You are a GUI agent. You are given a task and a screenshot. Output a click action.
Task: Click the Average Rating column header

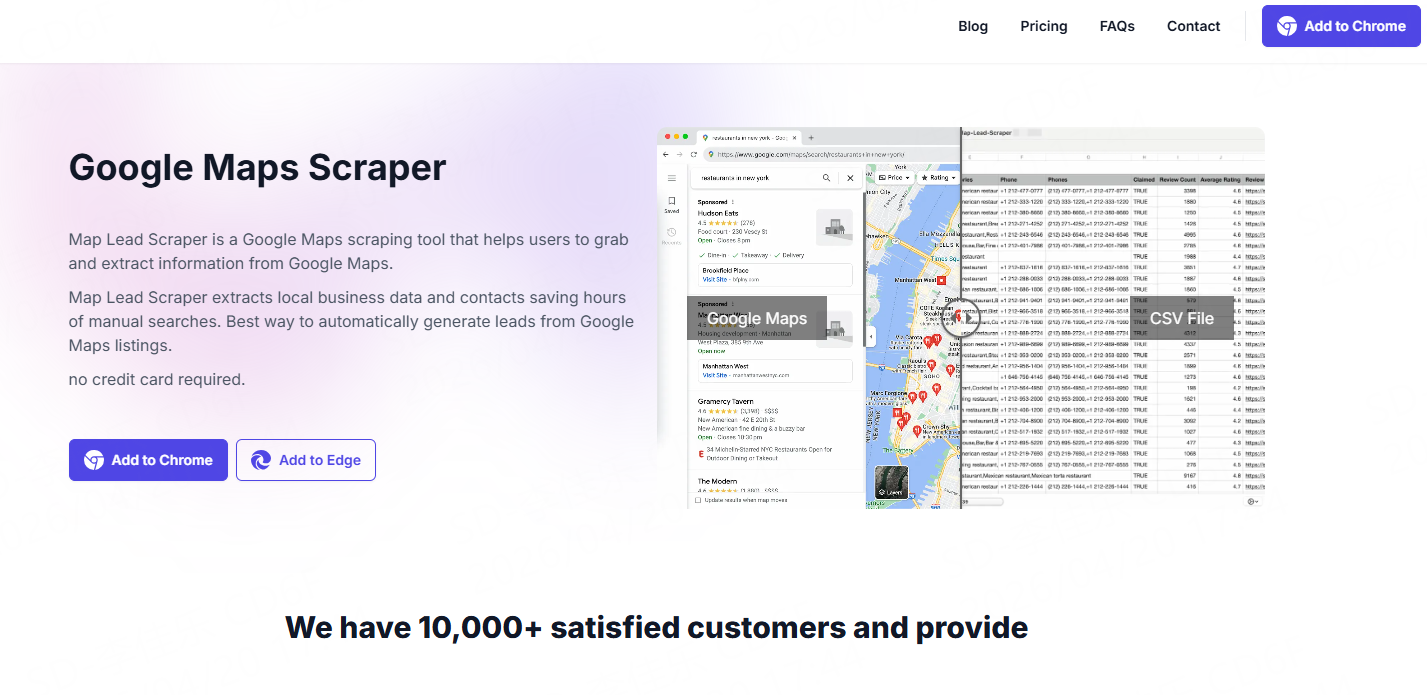1221,179
